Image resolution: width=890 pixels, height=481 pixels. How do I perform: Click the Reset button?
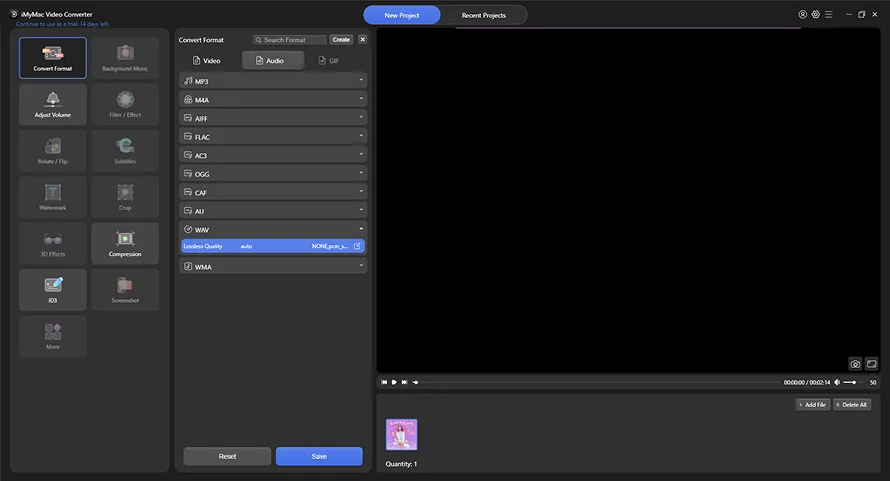(227, 456)
